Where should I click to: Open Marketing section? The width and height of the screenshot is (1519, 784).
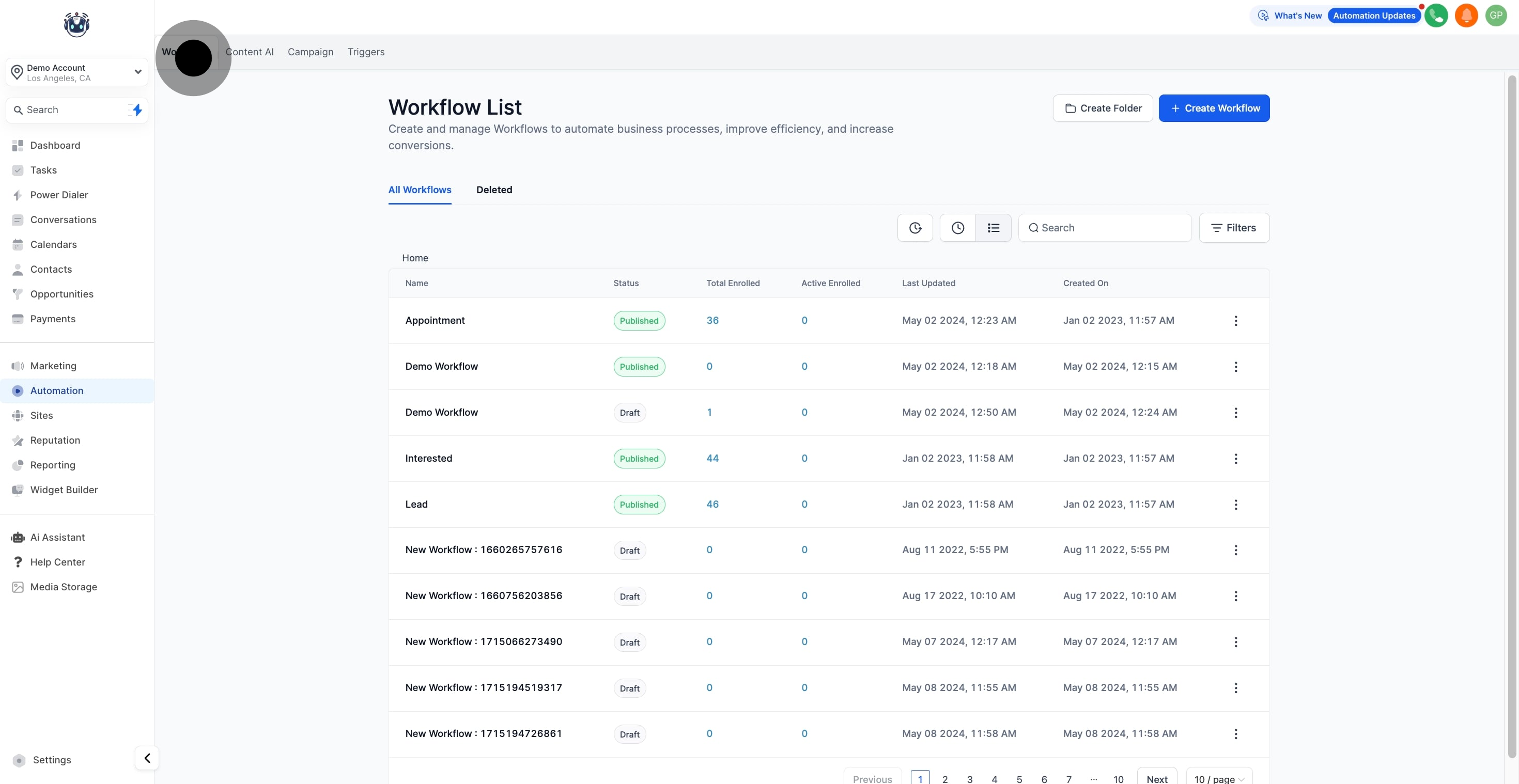coord(53,366)
